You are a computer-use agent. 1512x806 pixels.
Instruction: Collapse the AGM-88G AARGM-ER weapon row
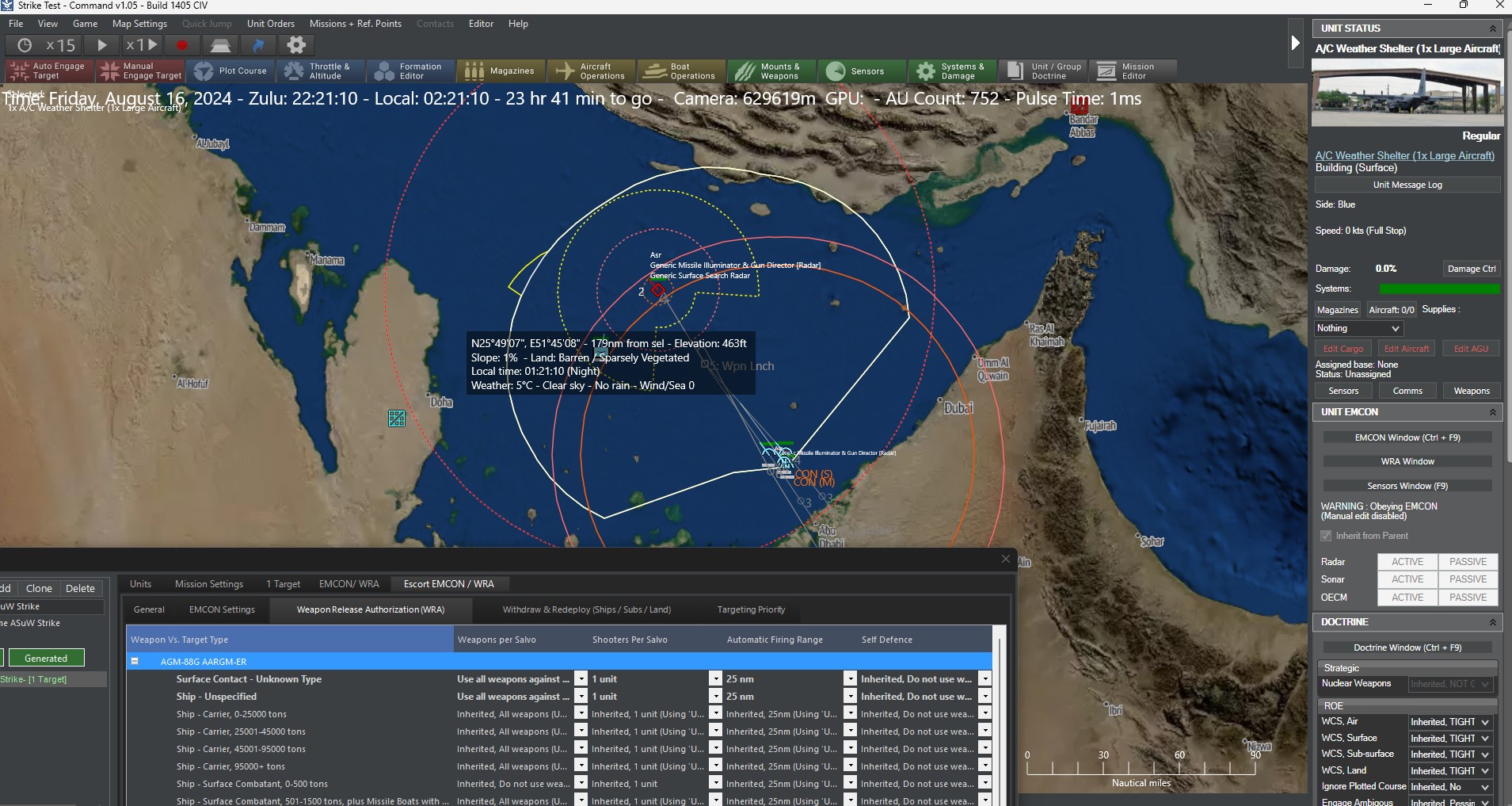tap(135, 661)
